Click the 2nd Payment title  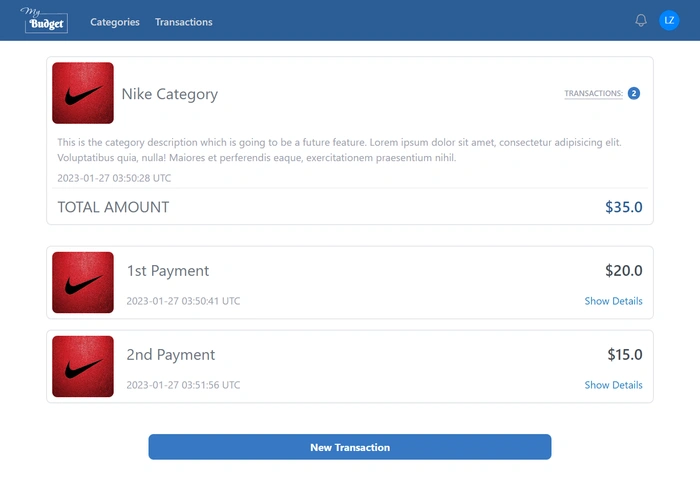[x=171, y=354]
